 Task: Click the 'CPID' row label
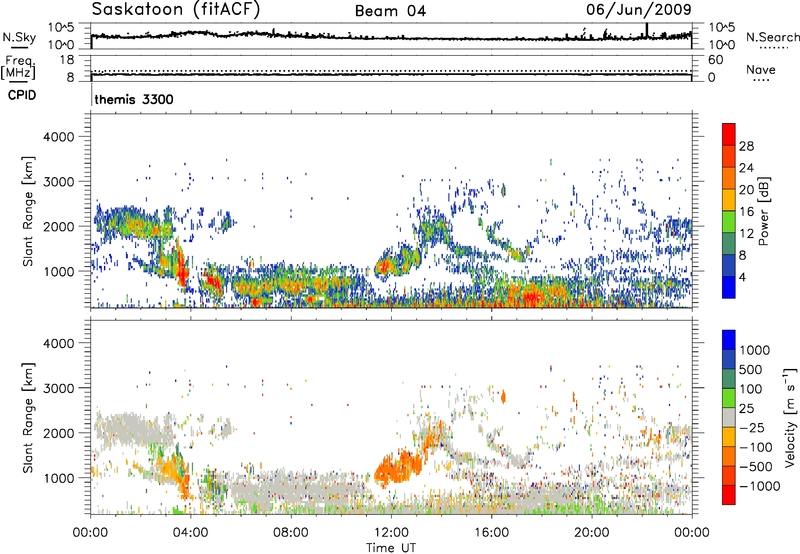point(22,95)
